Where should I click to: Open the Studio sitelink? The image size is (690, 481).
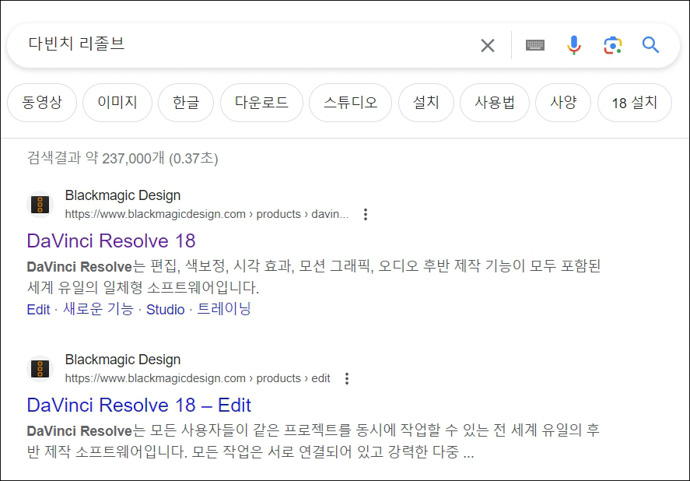coord(165,309)
